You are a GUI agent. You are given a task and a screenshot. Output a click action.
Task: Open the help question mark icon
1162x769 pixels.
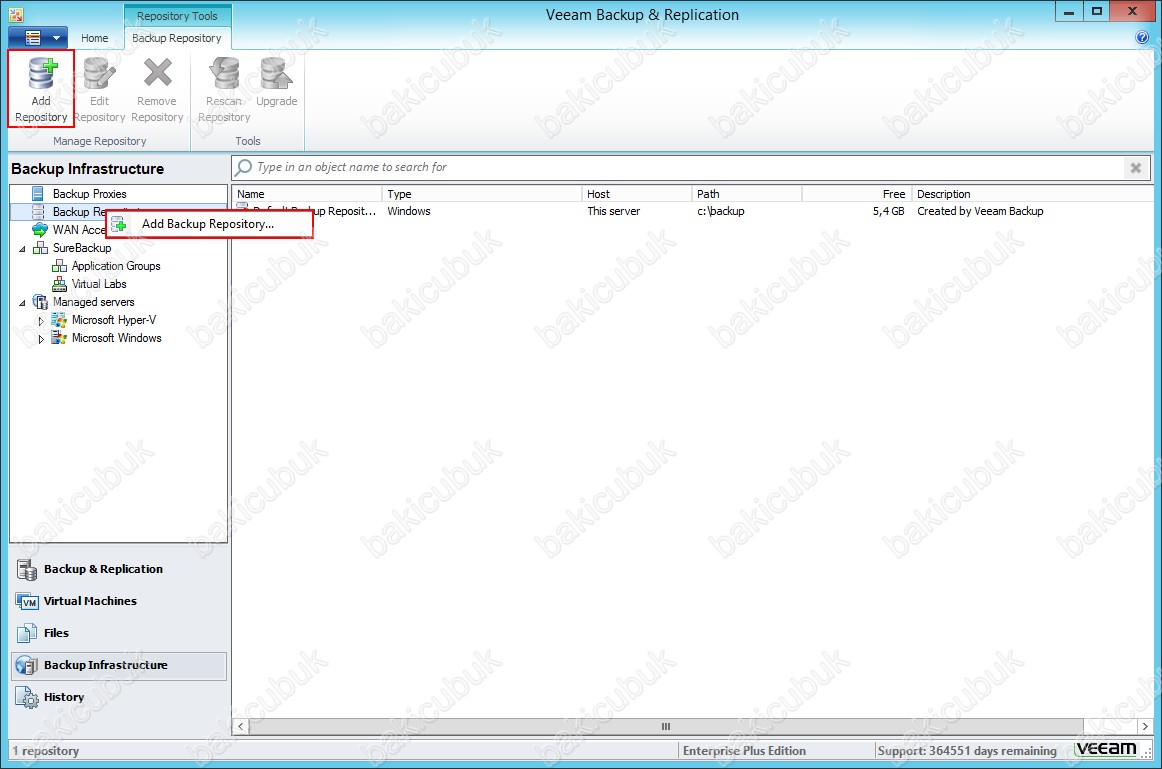click(x=1142, y=38)
